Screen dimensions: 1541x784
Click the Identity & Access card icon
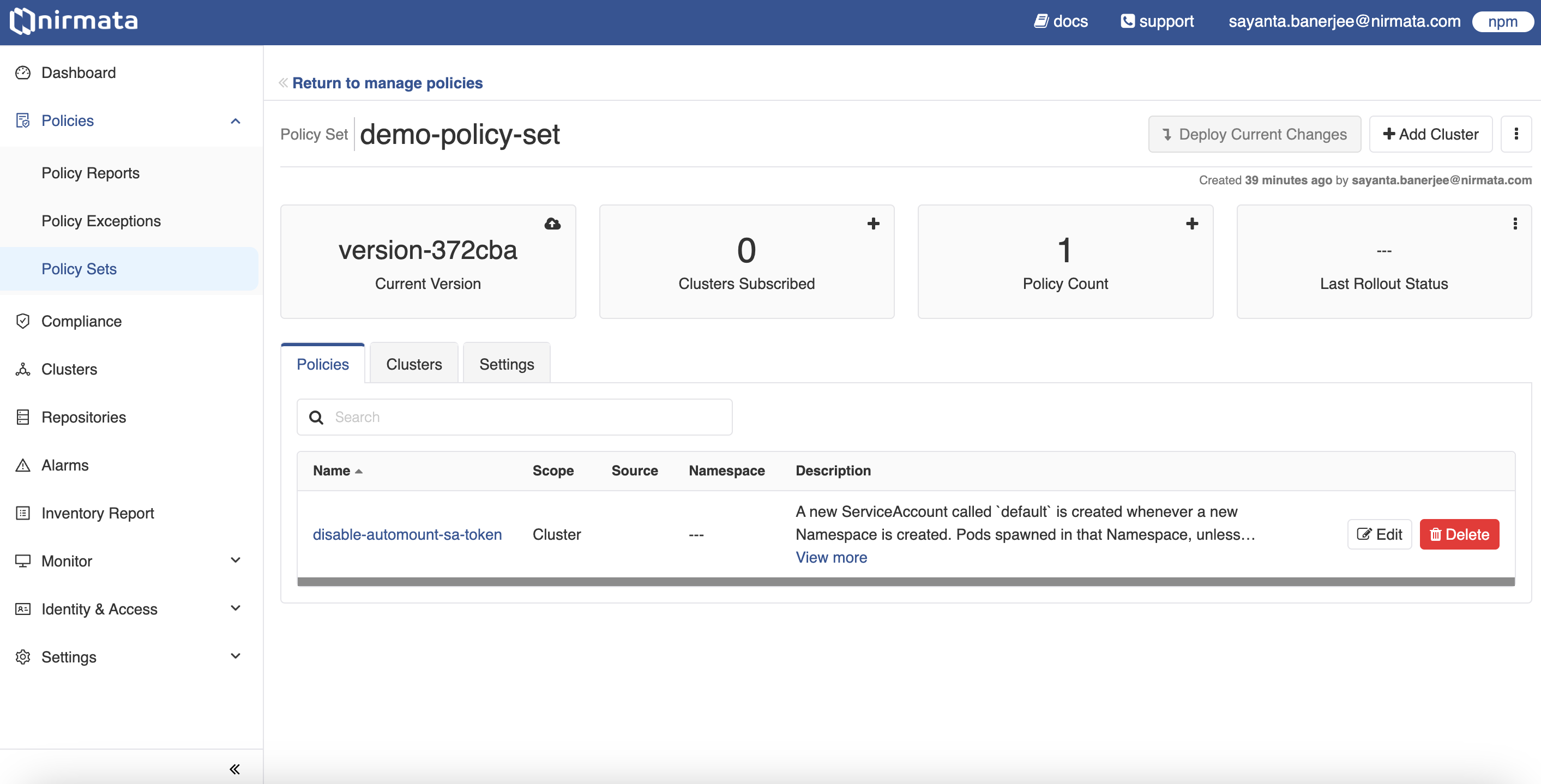tap(23, 609)
